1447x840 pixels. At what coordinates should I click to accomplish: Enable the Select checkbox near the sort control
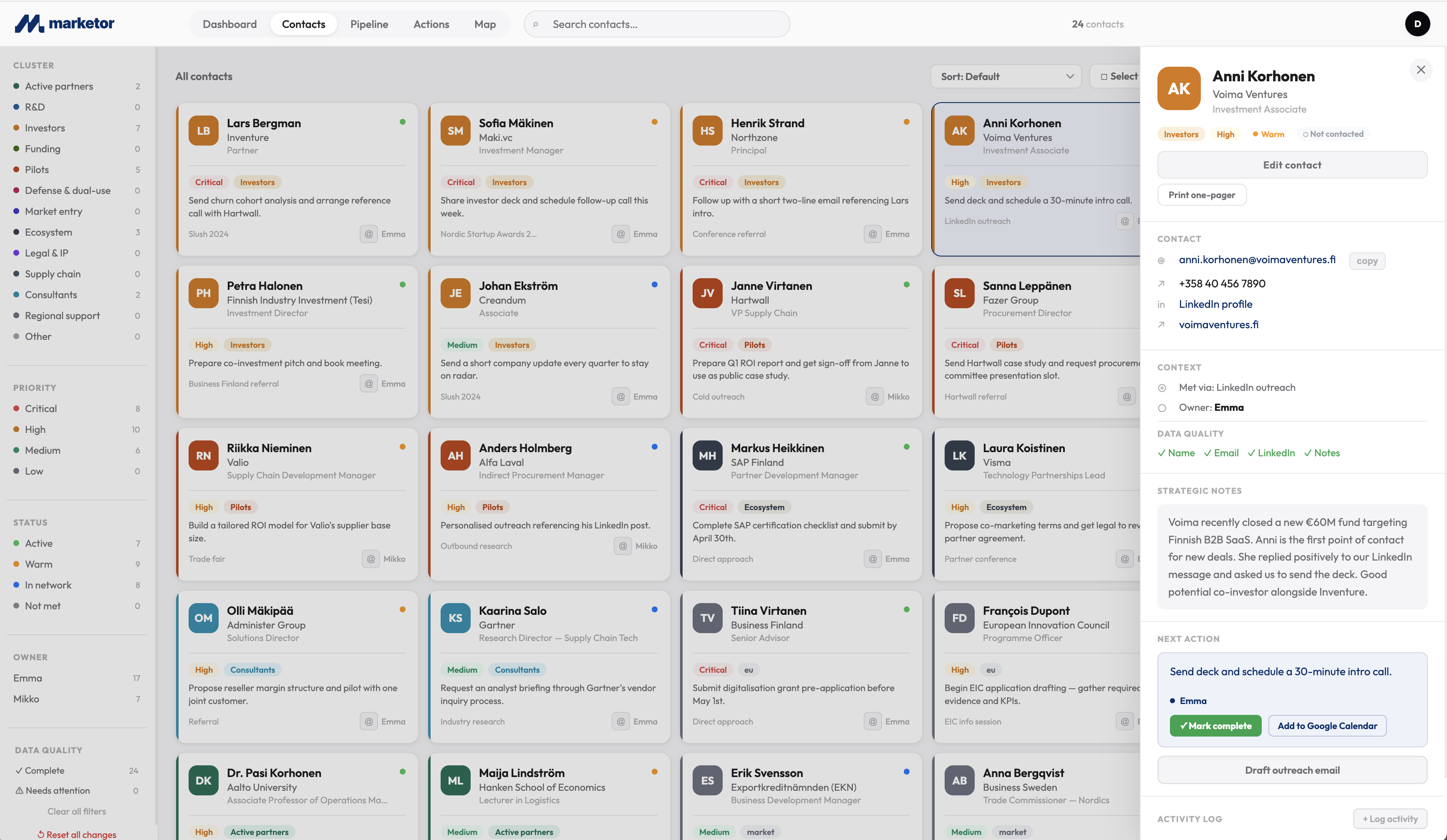[x=1103, y=76]
